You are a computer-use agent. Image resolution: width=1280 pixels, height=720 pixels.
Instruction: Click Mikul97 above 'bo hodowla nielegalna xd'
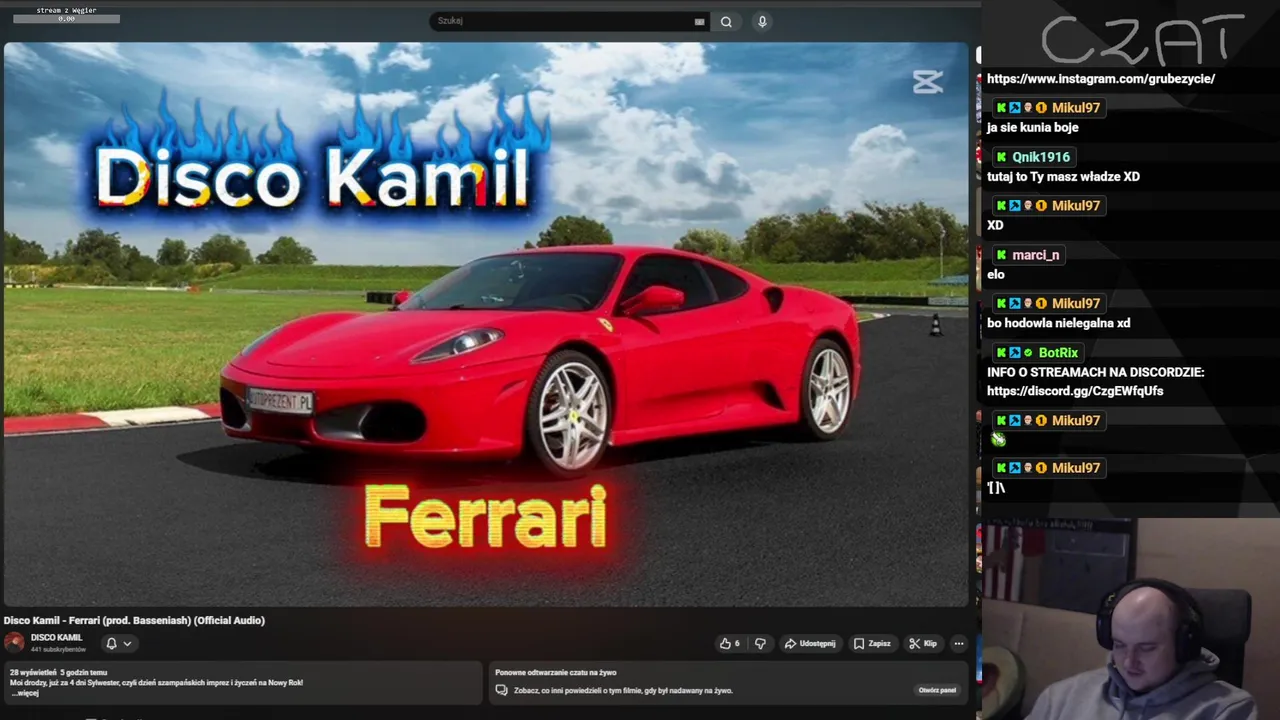pos(1076,304)
